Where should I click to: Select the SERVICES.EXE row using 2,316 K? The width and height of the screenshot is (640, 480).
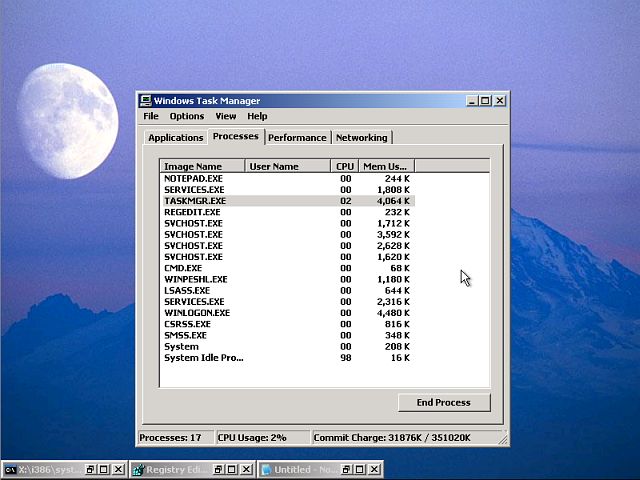click(288, 302)
